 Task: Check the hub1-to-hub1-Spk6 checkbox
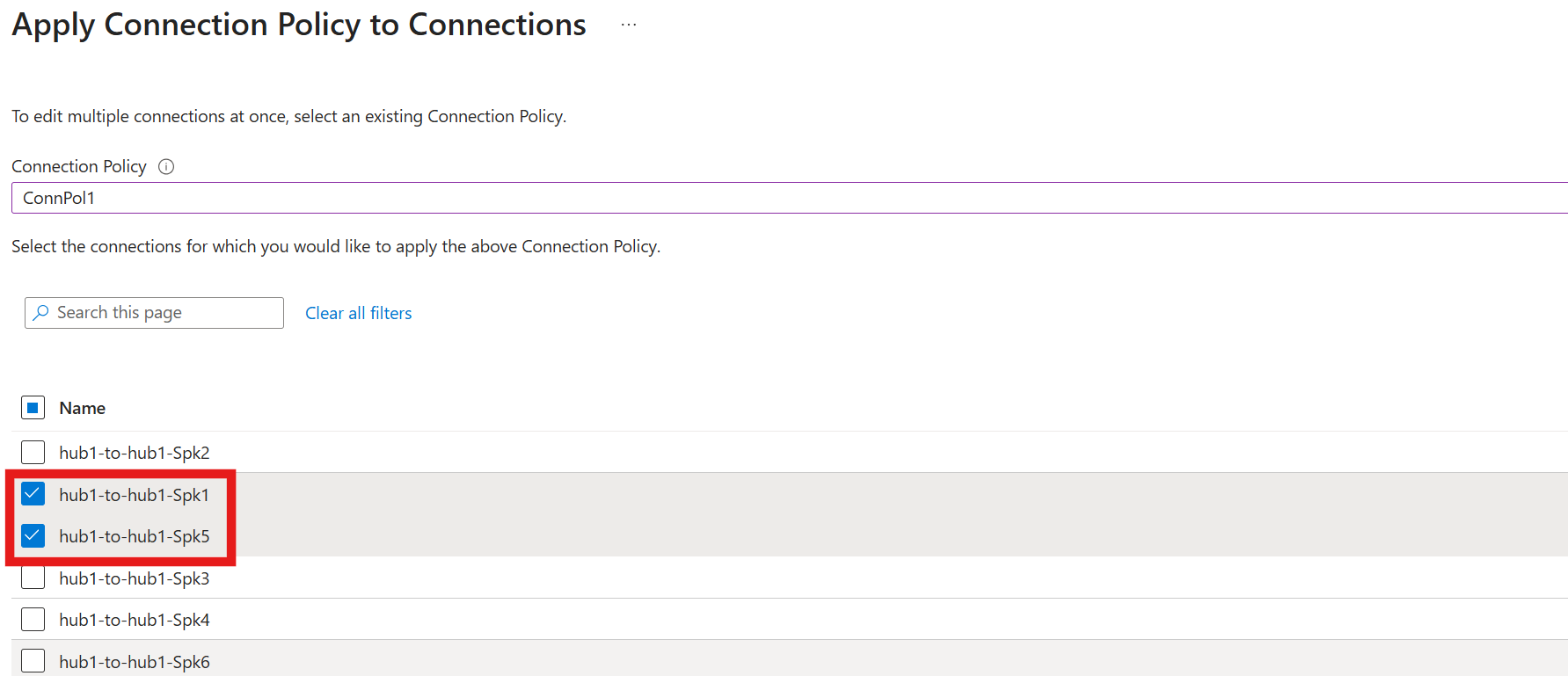coord(33,661)
